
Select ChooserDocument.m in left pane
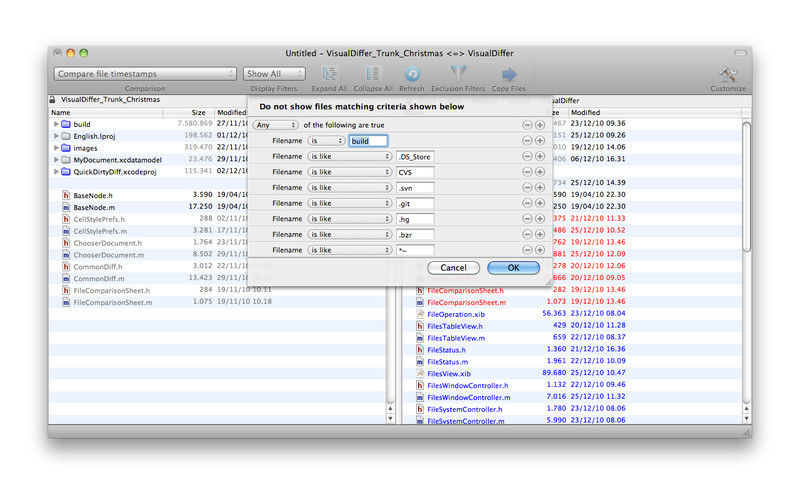click(x=109, y=255)
